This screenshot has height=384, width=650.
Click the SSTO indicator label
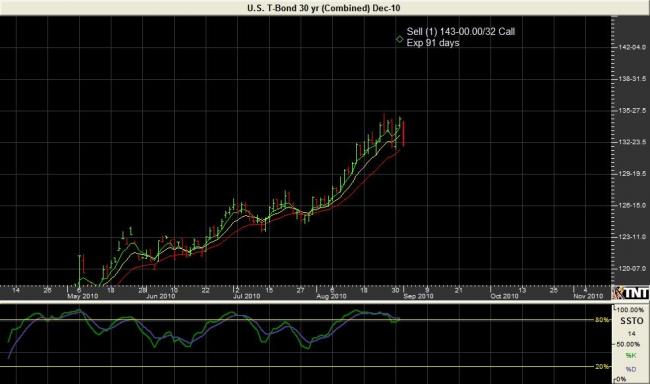coord(632,321)
